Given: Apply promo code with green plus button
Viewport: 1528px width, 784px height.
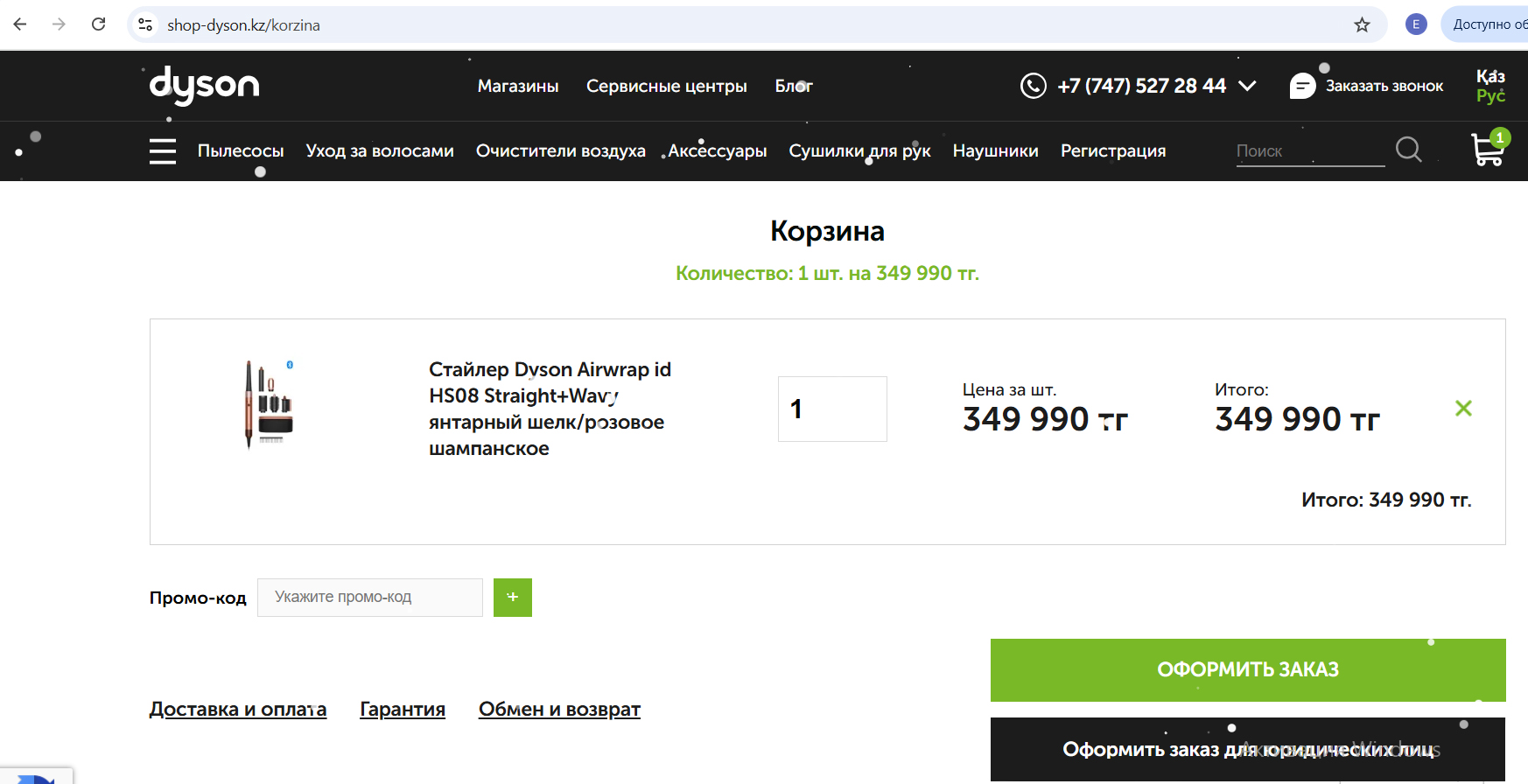Looking at the screenshot, I should (x=513, y=598).
